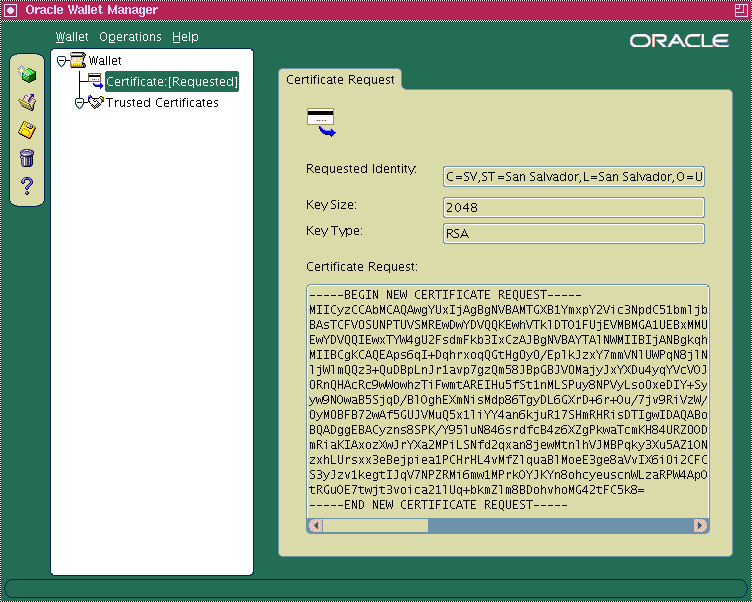Click the horizontal scrollbar right arrow
This screenshot has width=752, height=602.
701,525
